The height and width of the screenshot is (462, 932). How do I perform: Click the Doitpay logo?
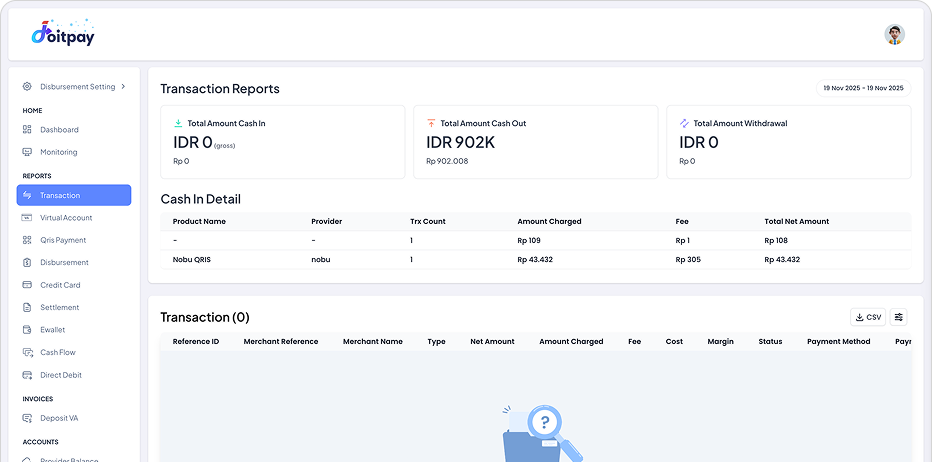(62, 34)
